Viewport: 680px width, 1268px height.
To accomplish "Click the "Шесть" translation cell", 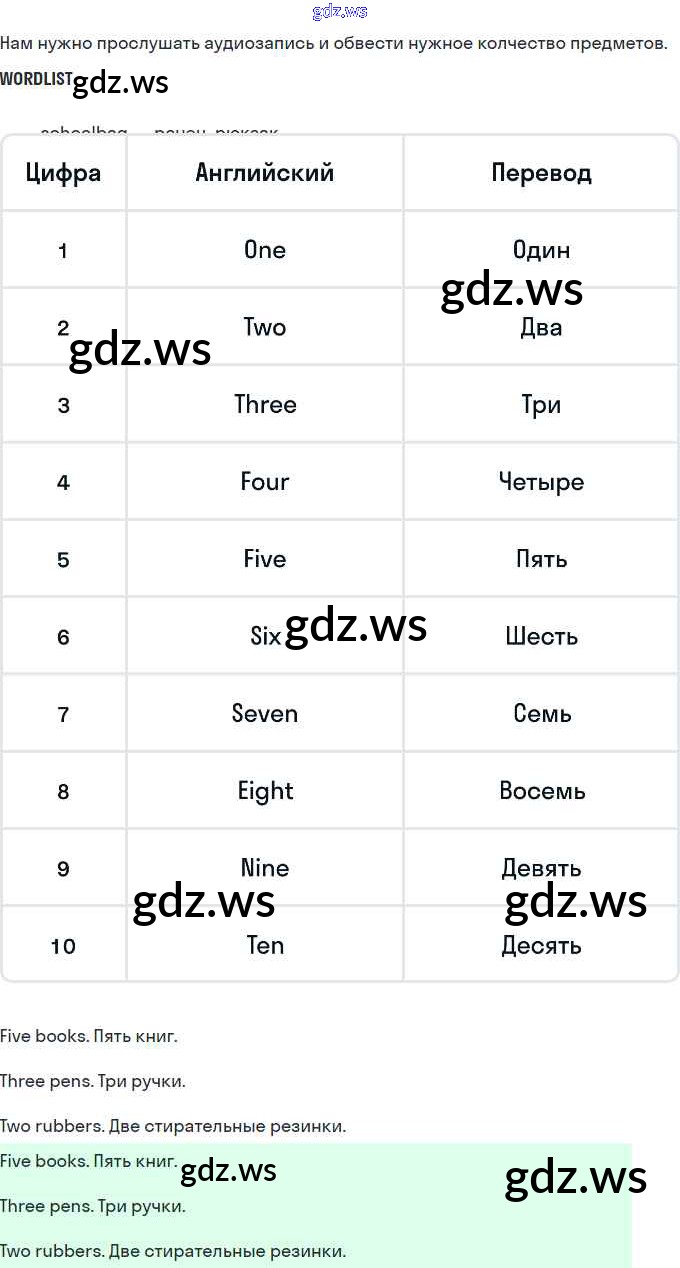I will point(541,637).
